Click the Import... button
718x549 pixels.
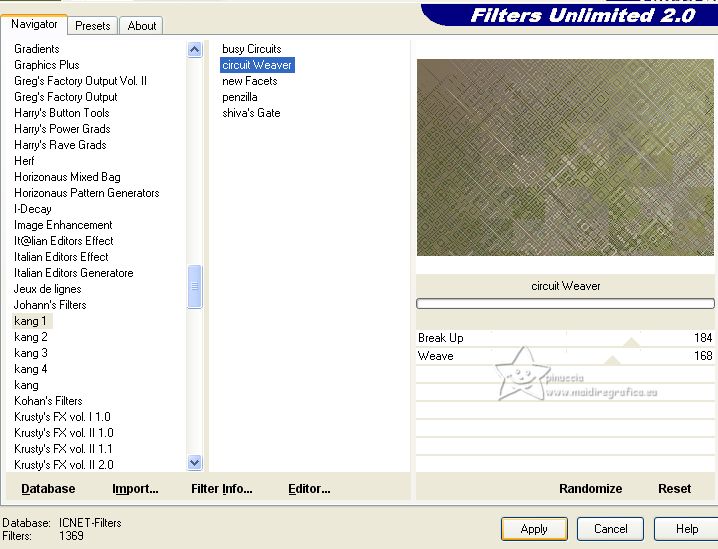(135, 489)
